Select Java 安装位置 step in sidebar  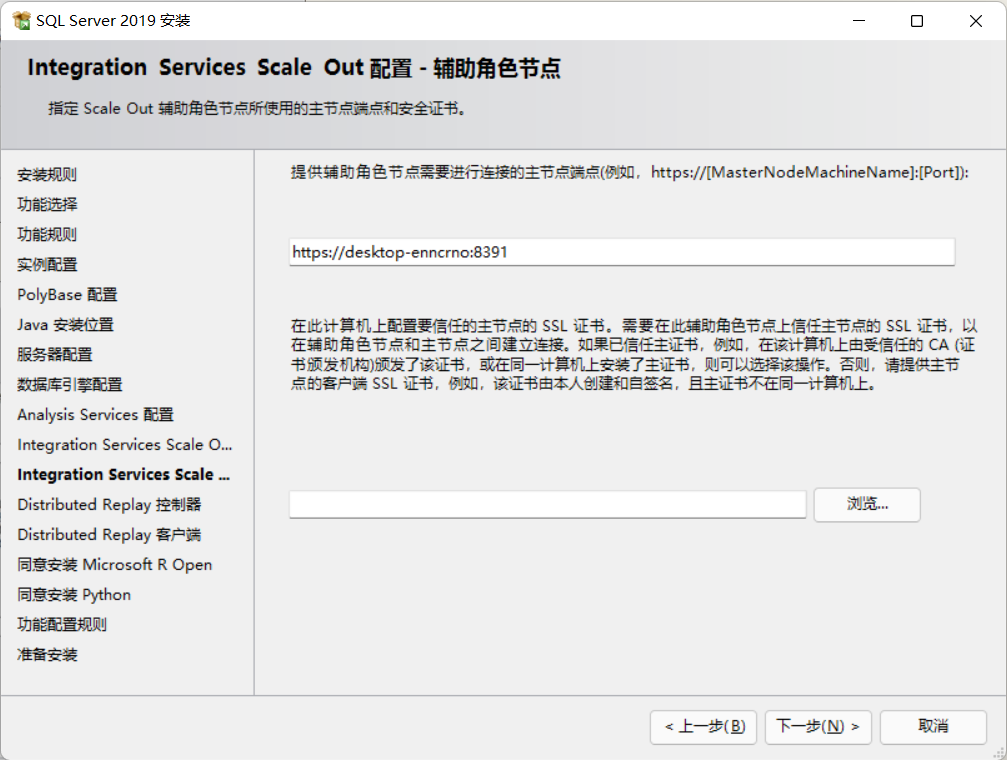66,324
